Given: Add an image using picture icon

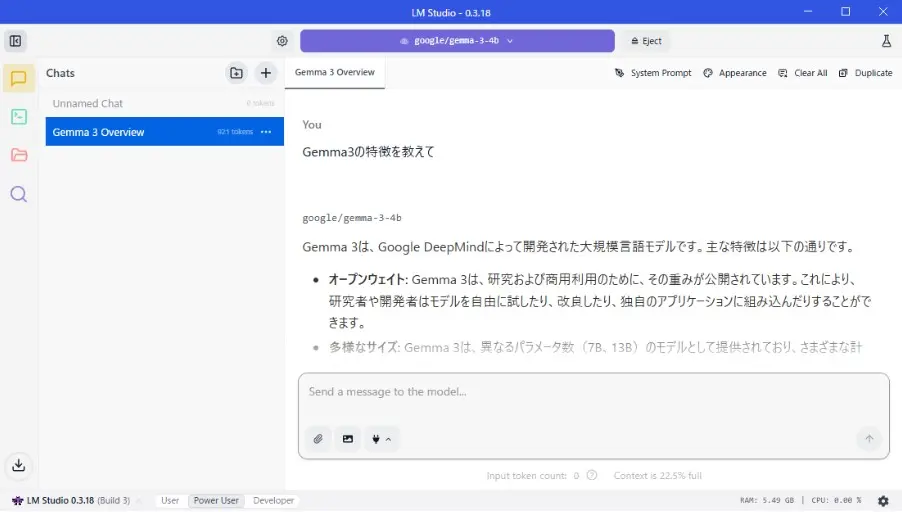Looking at the screenshot, I should (348, 439).
